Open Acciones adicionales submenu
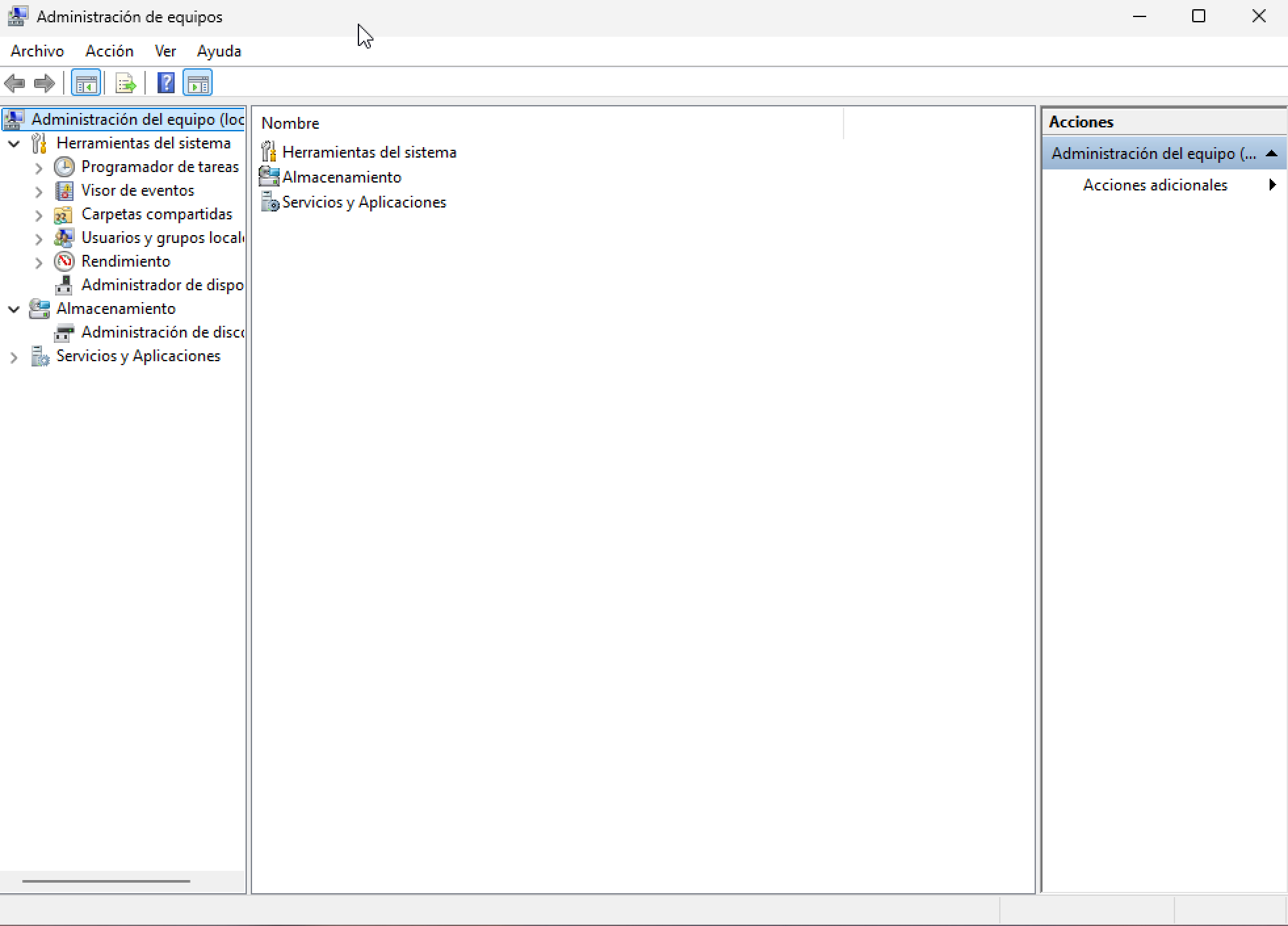The image size is (1288, 926). point(1164,185)
